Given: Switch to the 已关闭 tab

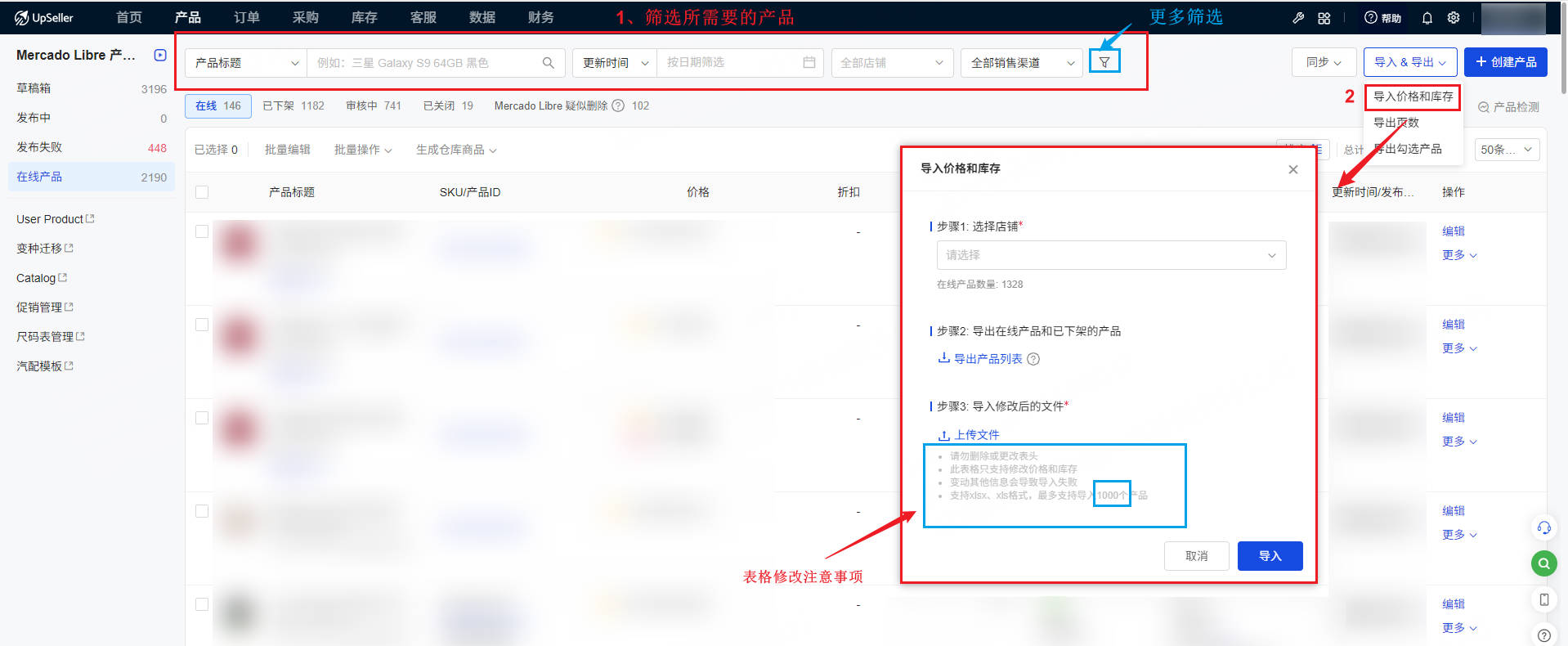Looking at the screenshot, I should coord(448,105).
